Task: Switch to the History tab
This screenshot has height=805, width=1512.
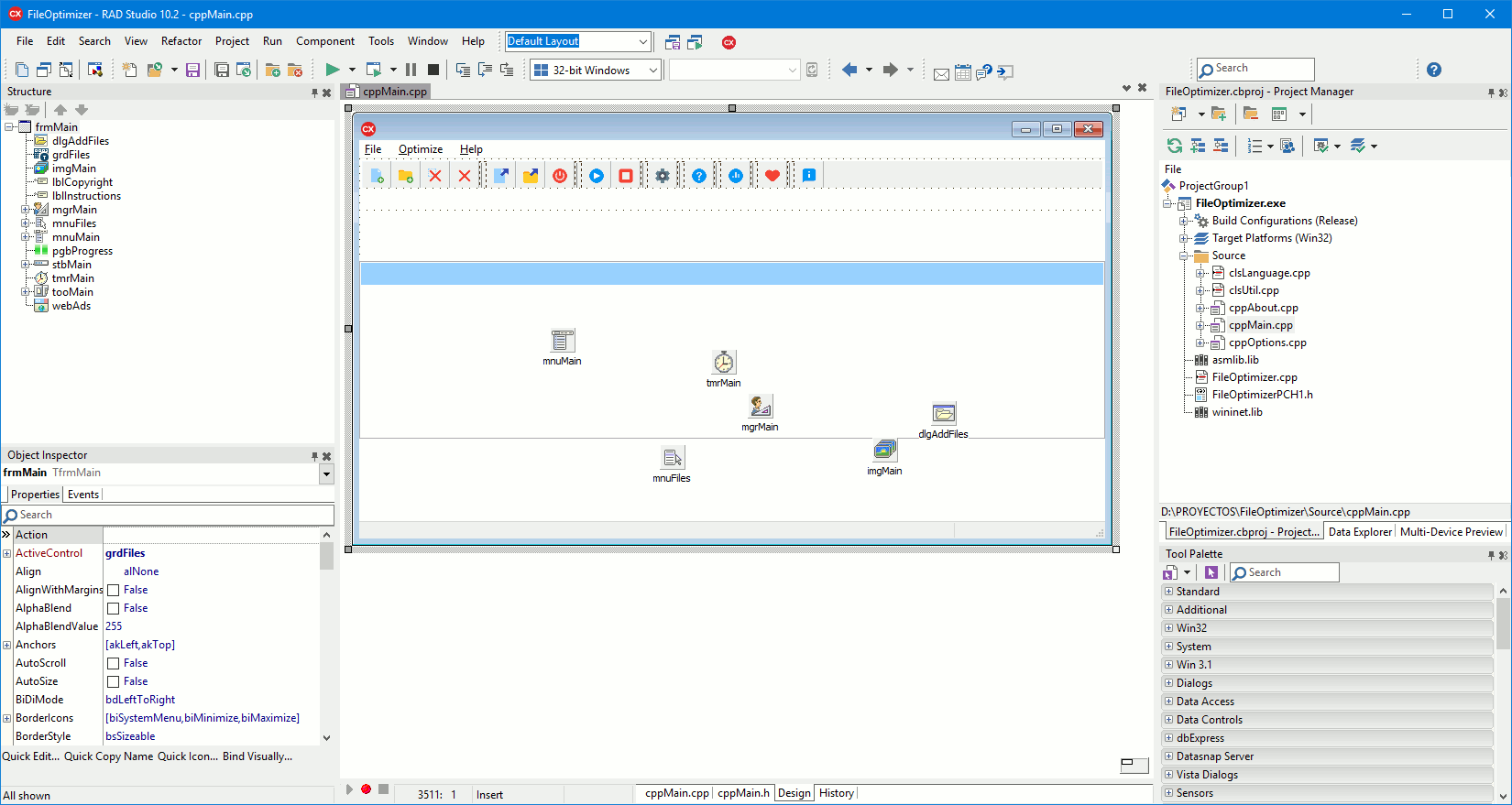Action: [837, 793]
